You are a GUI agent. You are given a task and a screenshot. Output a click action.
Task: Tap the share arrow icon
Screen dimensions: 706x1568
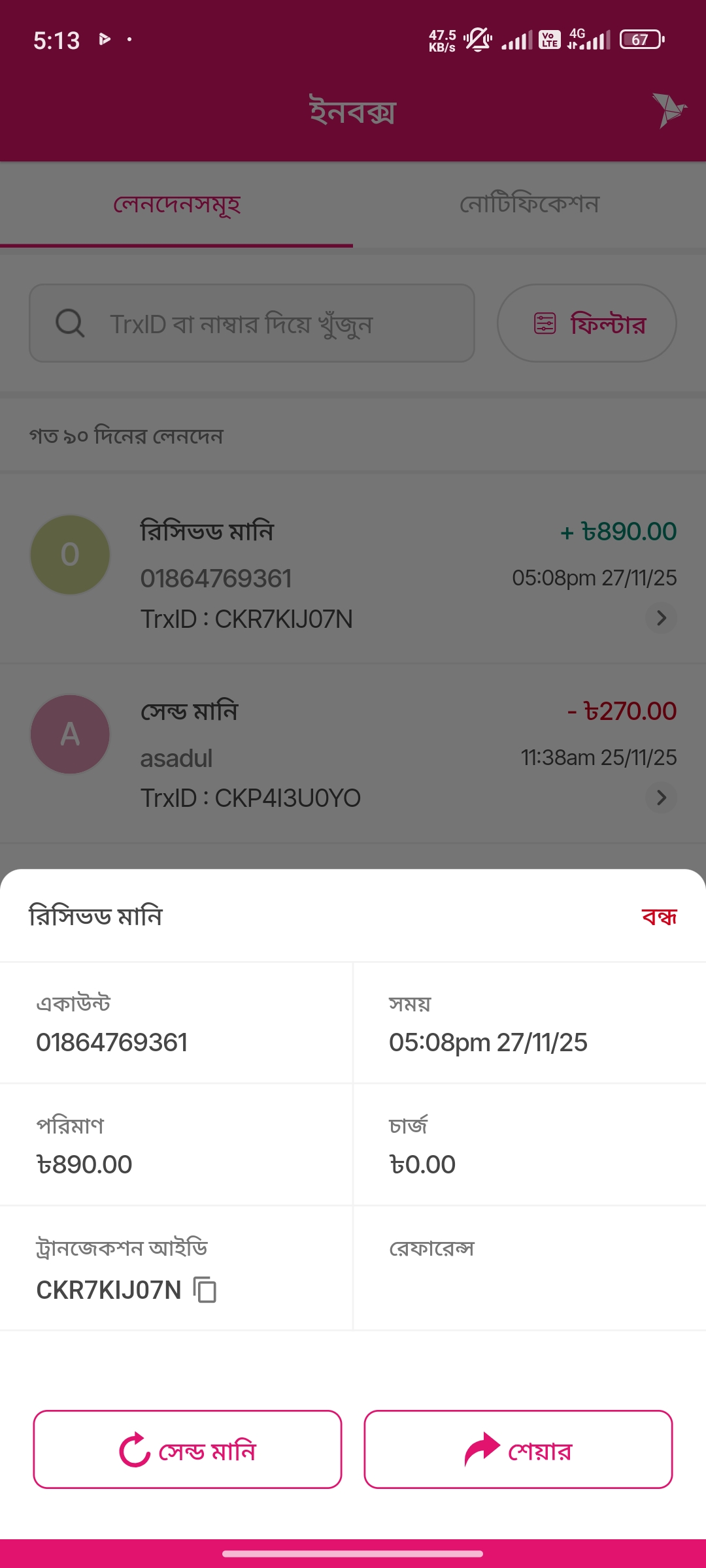click(482, 1449)
